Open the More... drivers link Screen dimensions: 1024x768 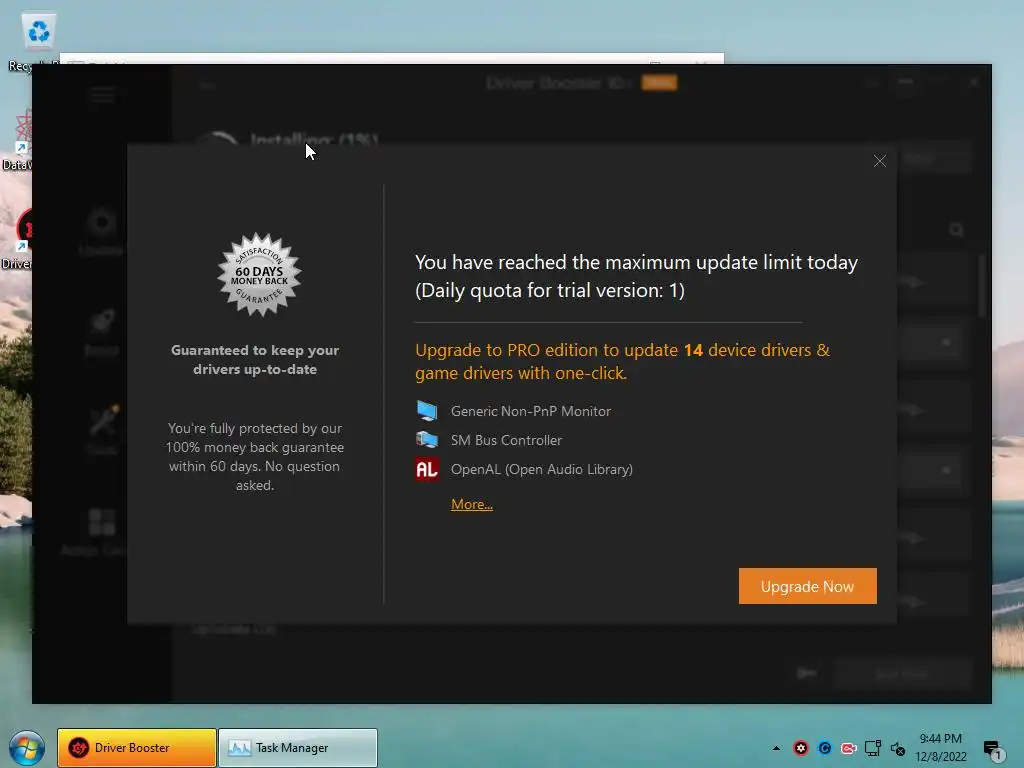pyautogui.click(x=472, y=504)
